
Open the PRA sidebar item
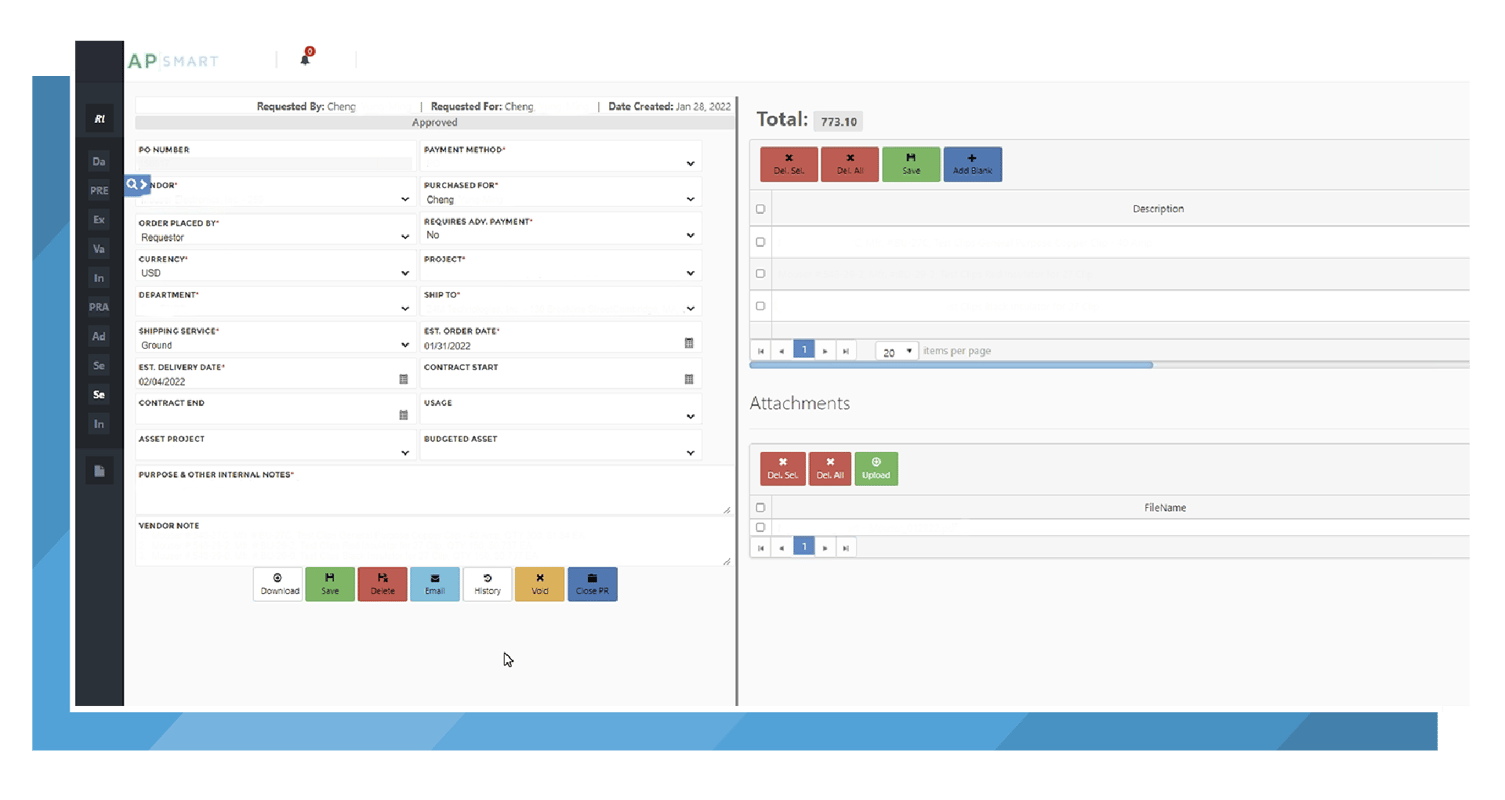(99, 307)
